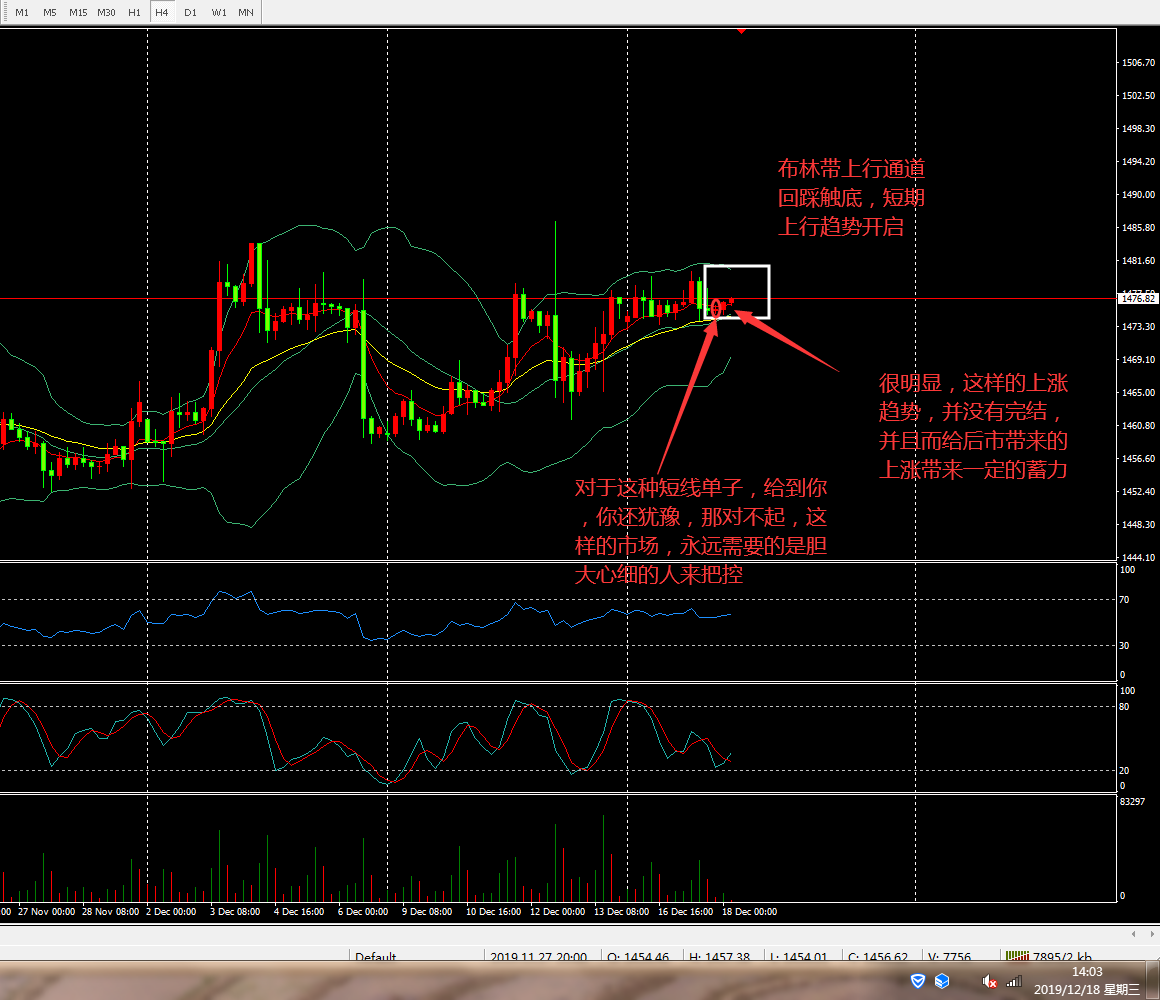Viewport: 1160px width, 1000px height.
Task: Set chart to MN monthly timeframe
Action: (x=246, y=12)
